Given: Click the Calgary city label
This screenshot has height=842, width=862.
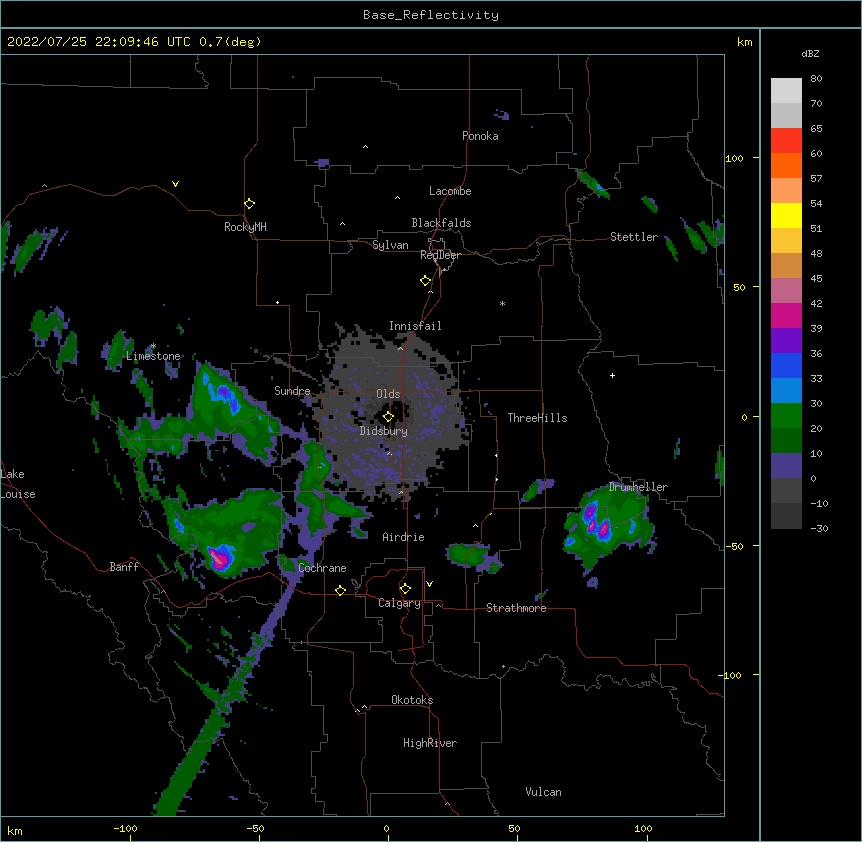Looking at the screenshot, I should 399,603.
